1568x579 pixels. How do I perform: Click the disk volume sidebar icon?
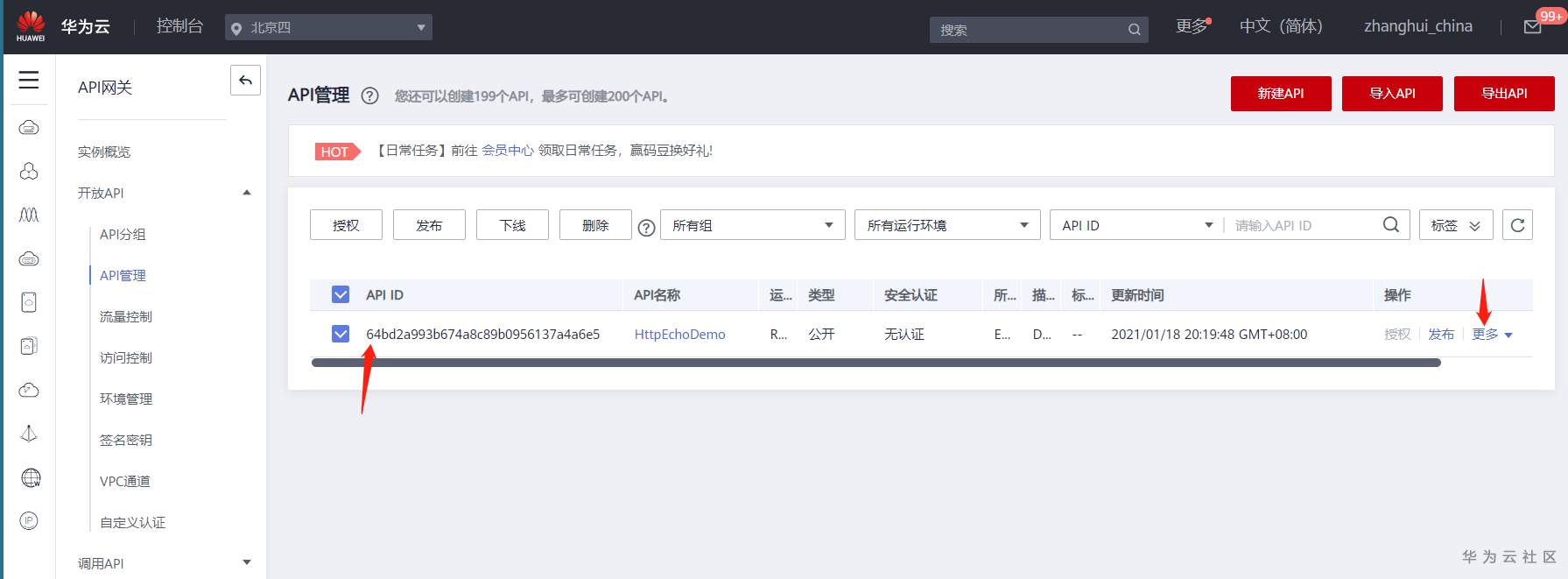pyautogui.click(x=29, y=302)
